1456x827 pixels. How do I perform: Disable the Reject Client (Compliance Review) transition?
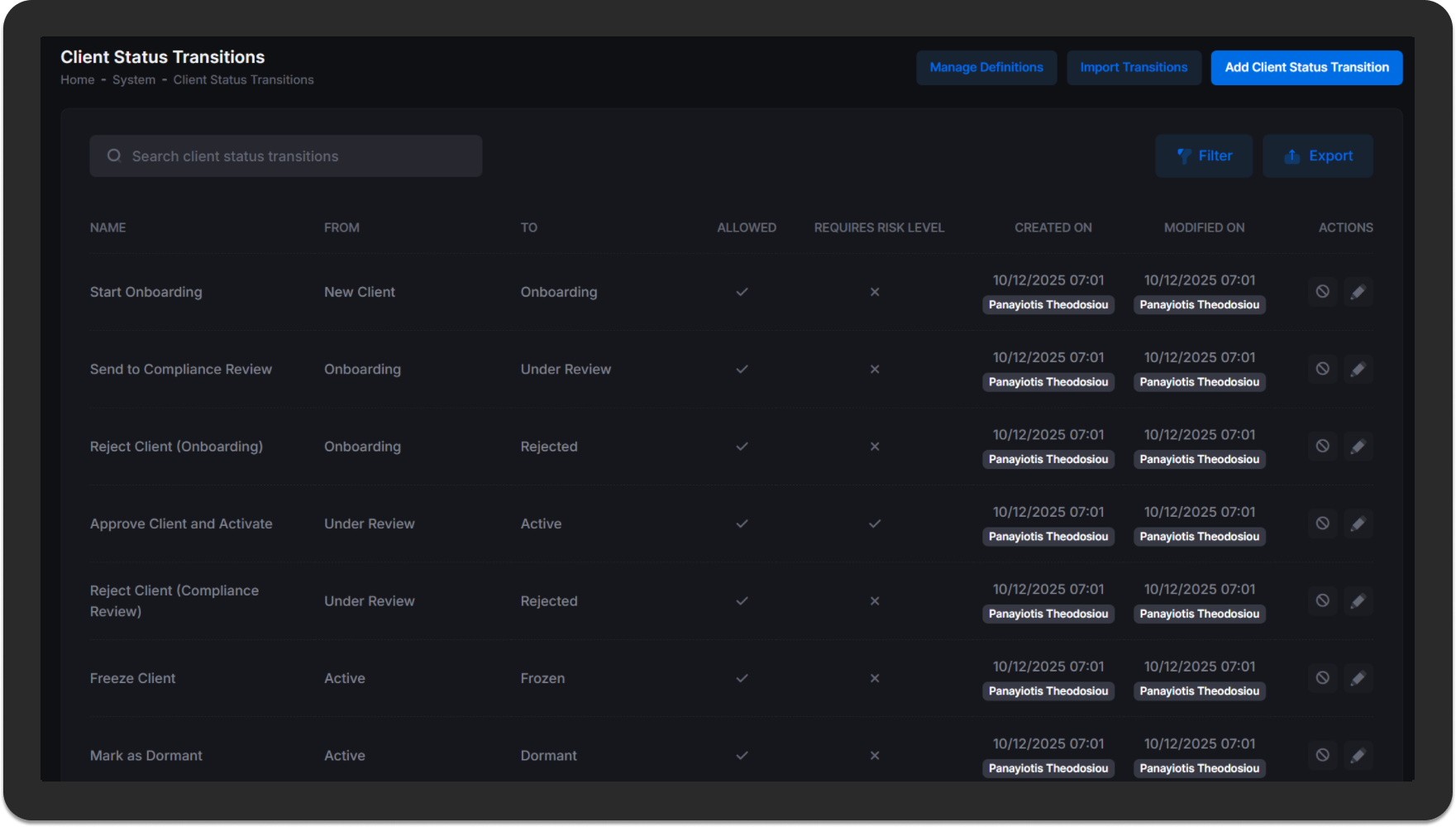tap(1322, 601)
